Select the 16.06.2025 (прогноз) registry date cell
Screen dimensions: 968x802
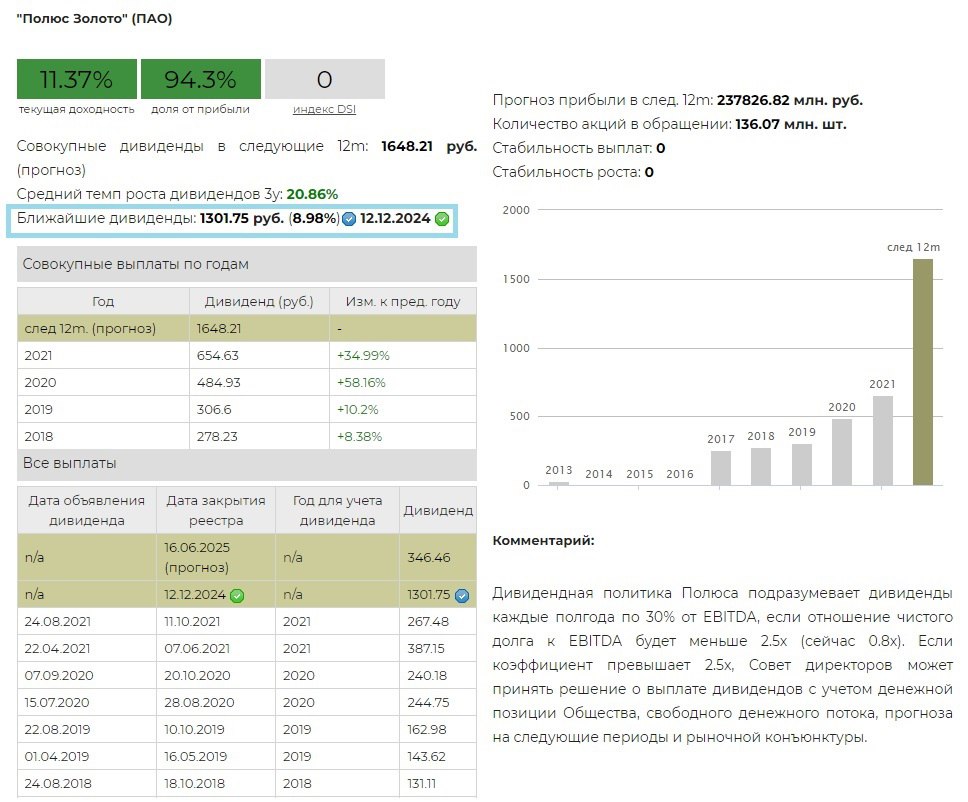pos(215,557)
